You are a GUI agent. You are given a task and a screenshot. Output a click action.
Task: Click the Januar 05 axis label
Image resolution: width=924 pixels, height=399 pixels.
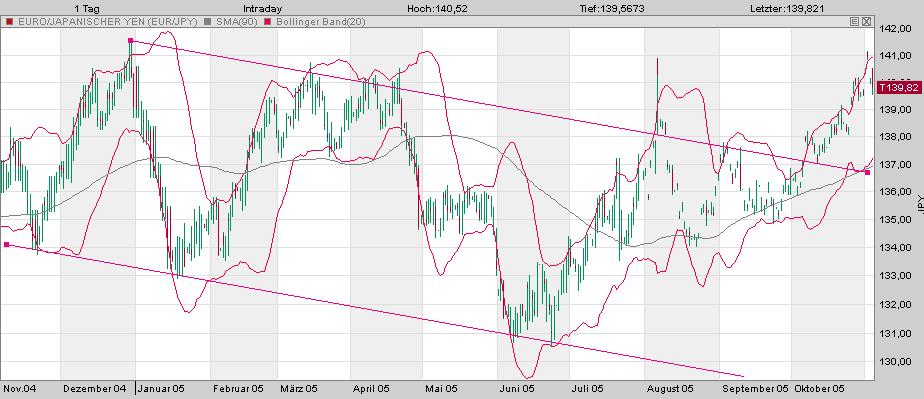[x=162, y=389]
